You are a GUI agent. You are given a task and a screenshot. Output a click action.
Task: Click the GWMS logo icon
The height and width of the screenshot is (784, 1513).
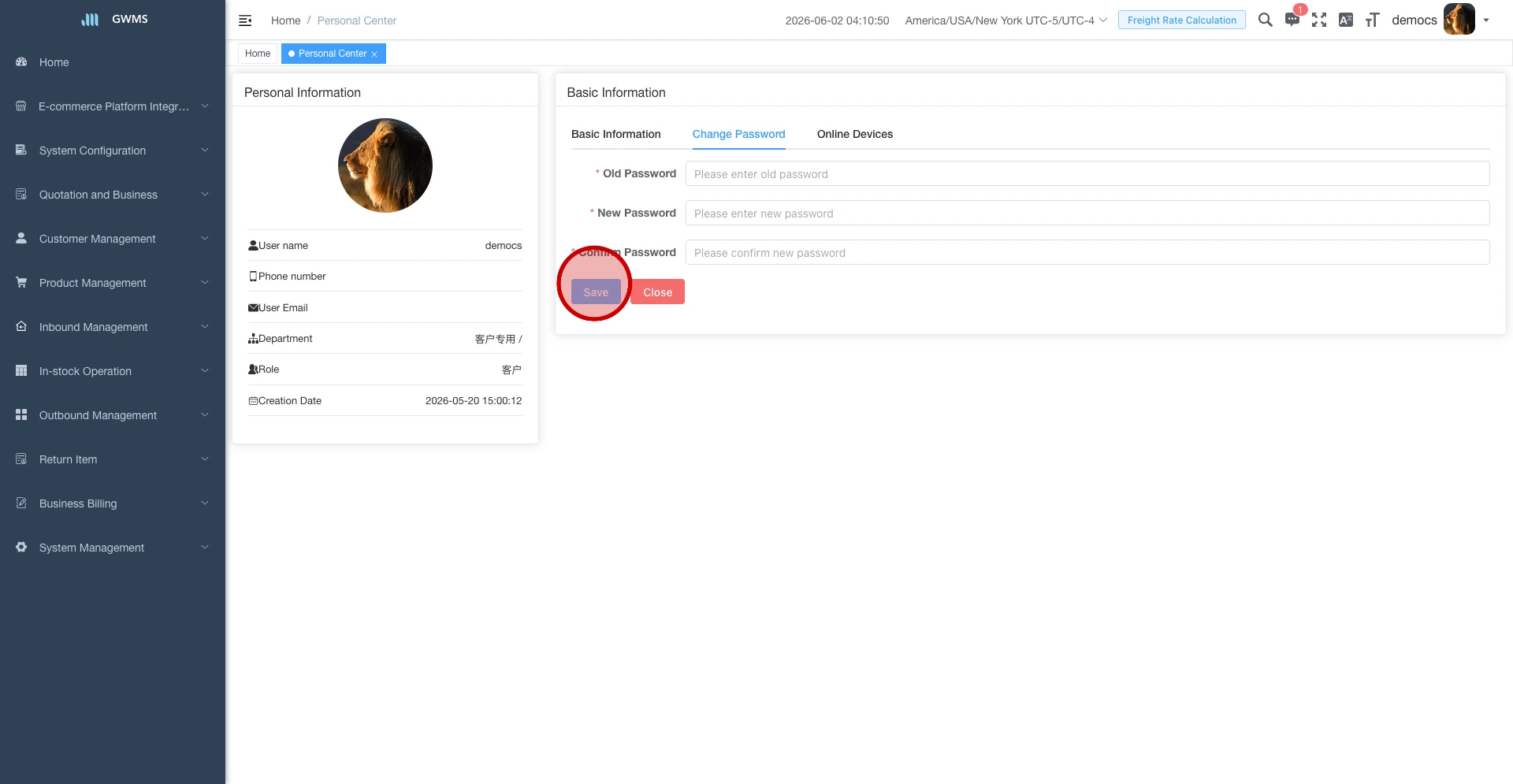click(x=91, y=20)
